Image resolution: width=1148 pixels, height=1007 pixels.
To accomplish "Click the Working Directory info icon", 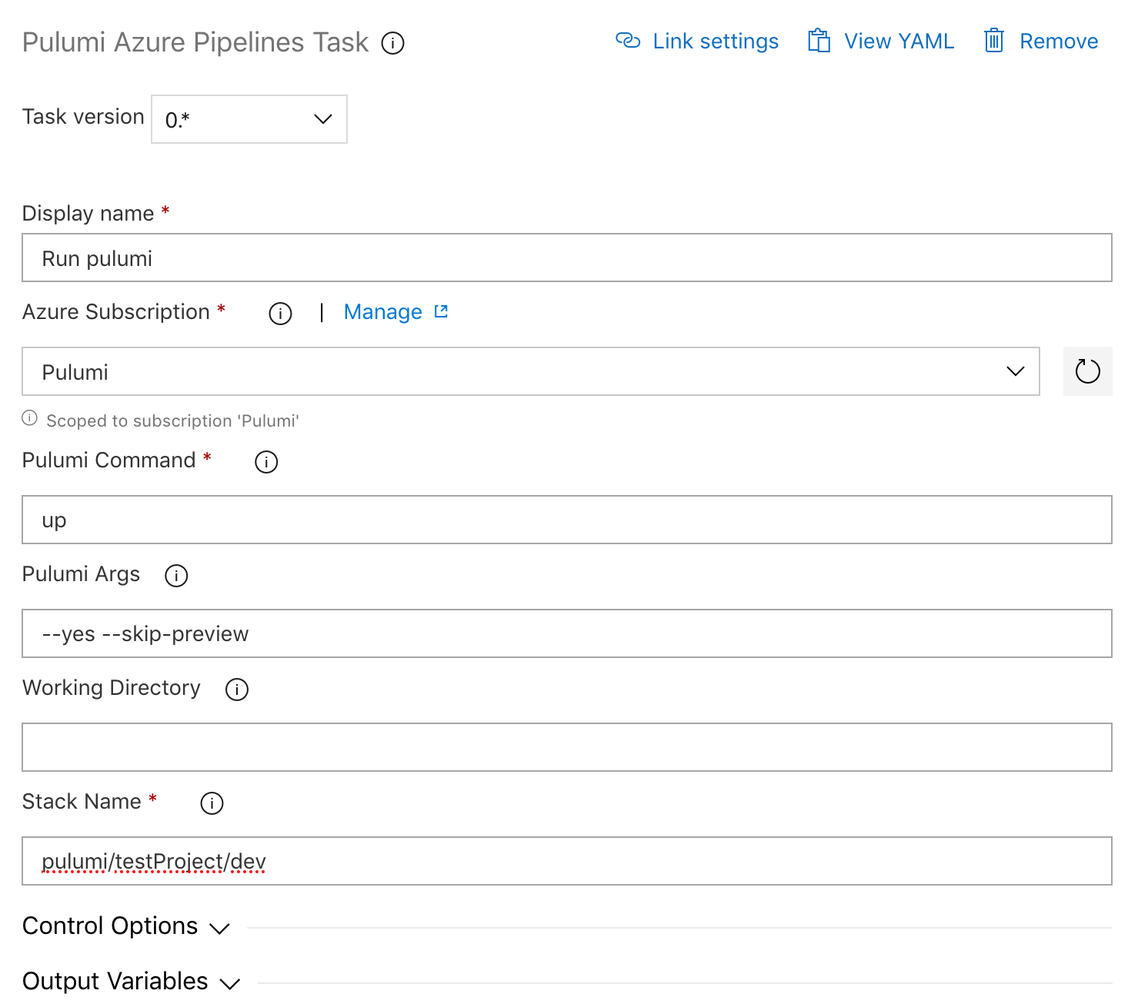I will click(237, 689).
